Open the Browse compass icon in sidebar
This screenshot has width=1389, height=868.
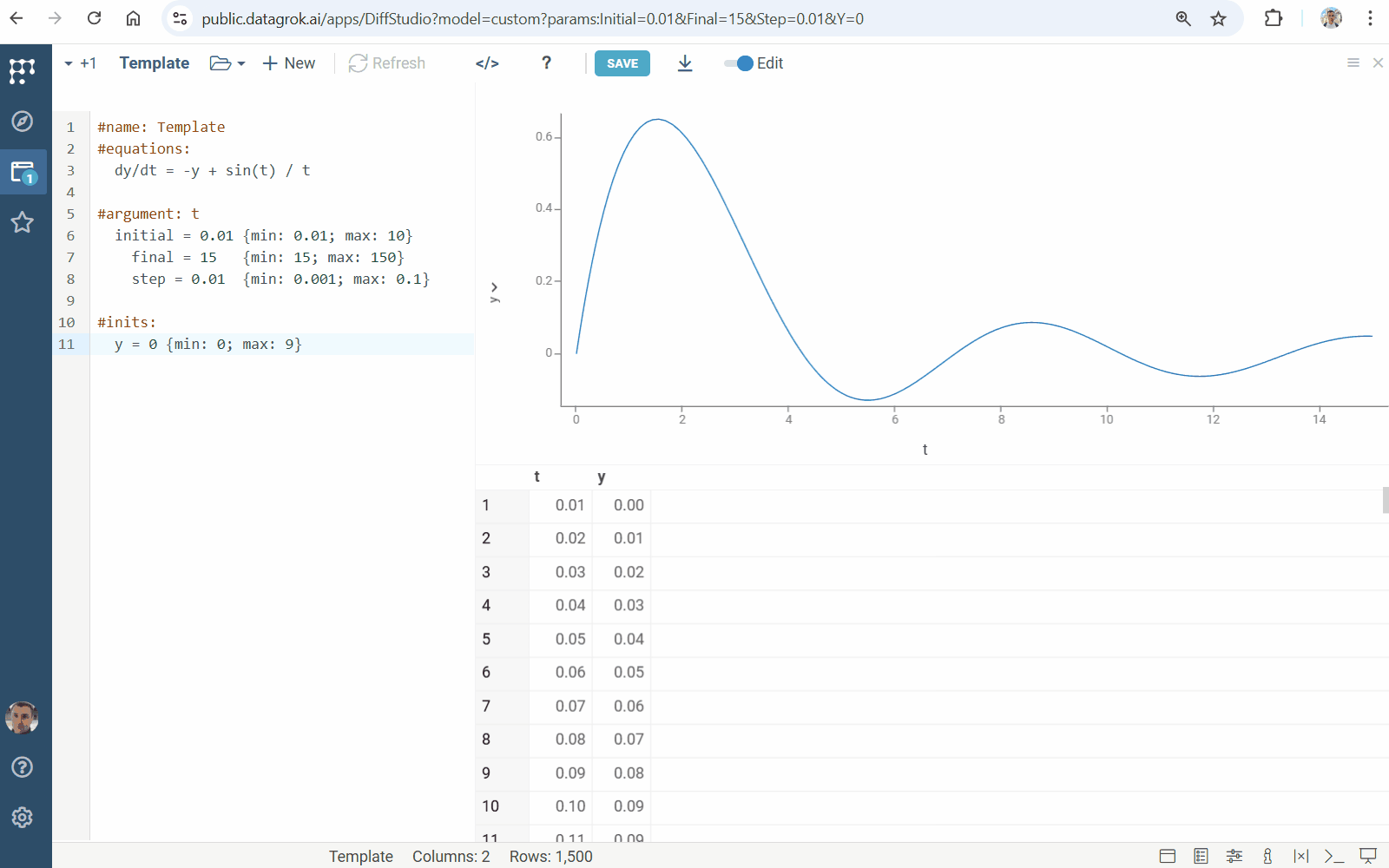pos(22,121)
